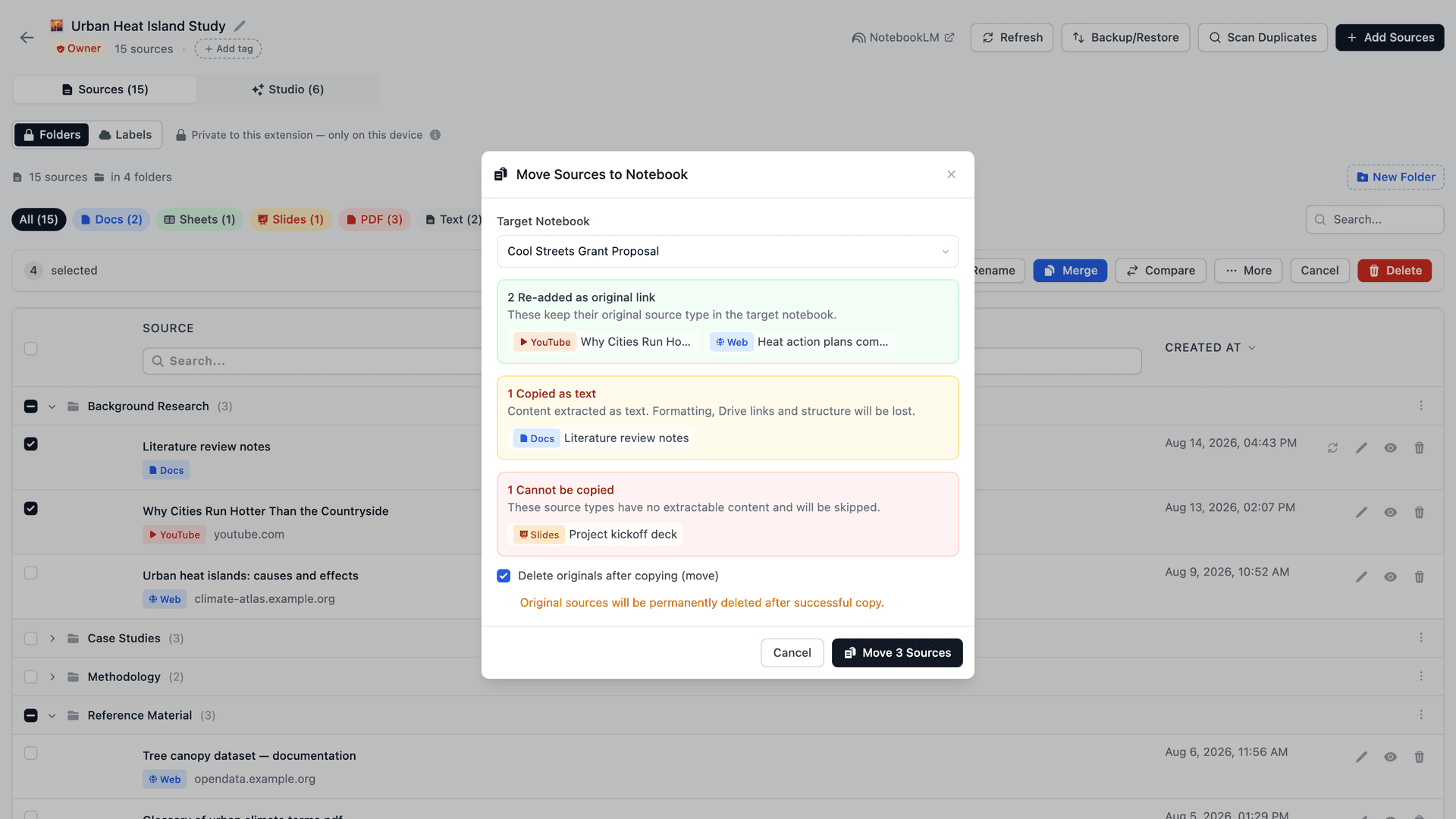Image resolution: width=1456 pixels, height=819 pixels.
Task: Delete Tree canopy dataset source trash icon
Action: [x=1419, y=757]
